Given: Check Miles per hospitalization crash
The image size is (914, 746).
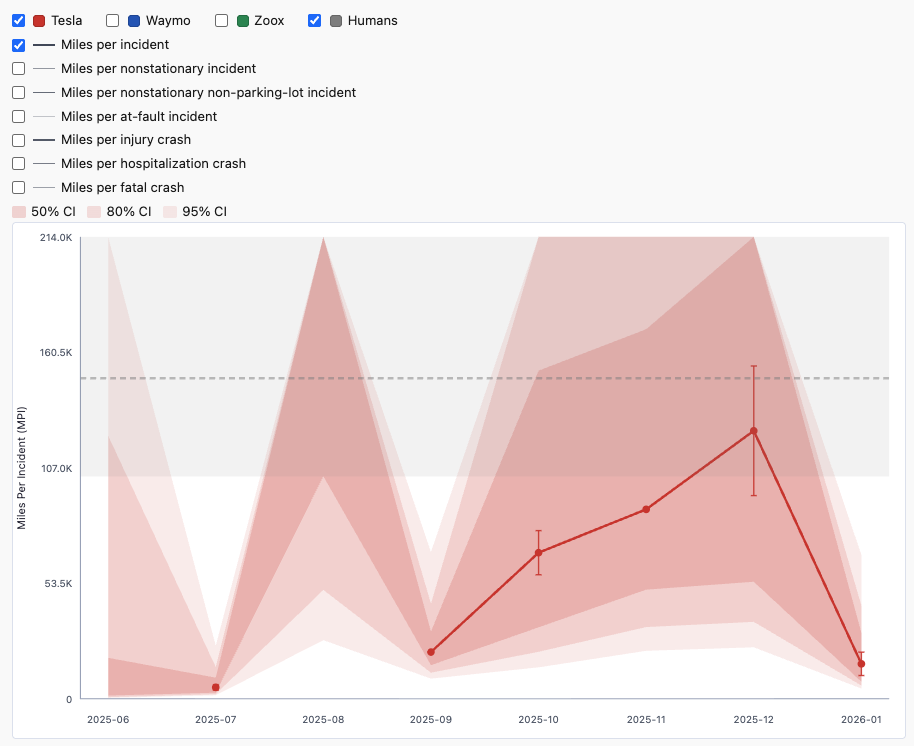Looking at the screenshot, I should [x=18, y=164].
